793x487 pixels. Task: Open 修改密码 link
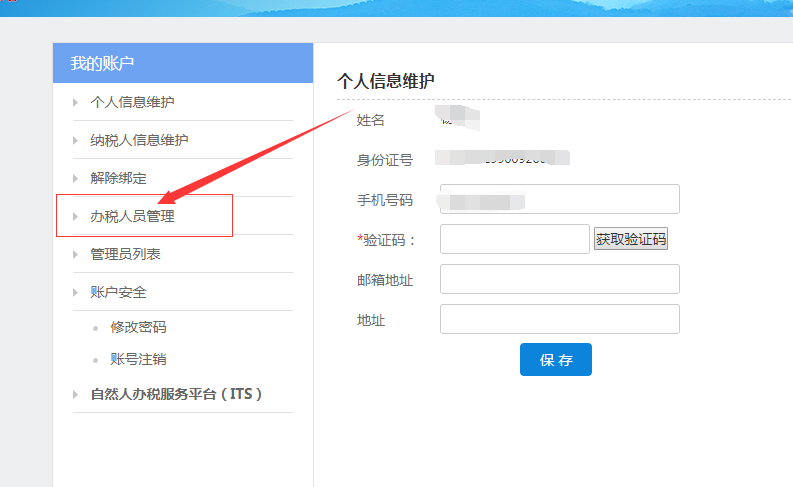[138, 327]
